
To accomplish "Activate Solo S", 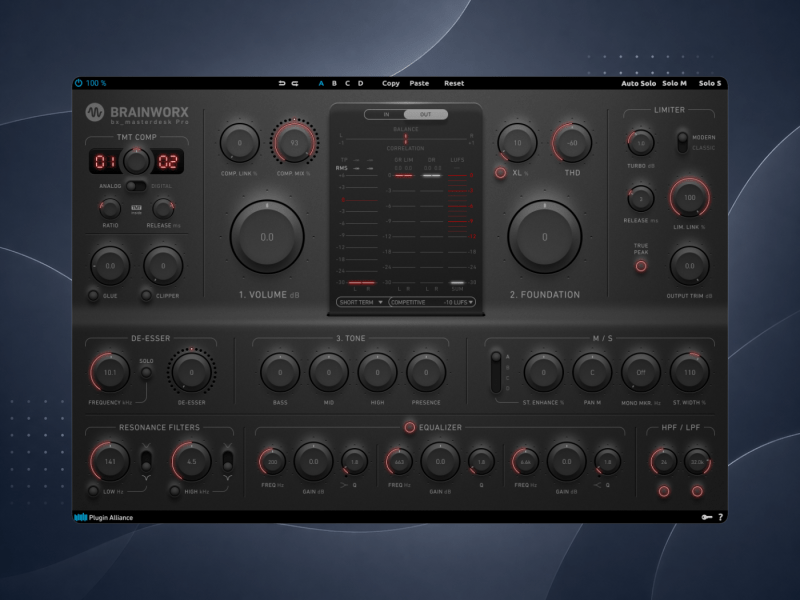I will [x=710, y=83].
